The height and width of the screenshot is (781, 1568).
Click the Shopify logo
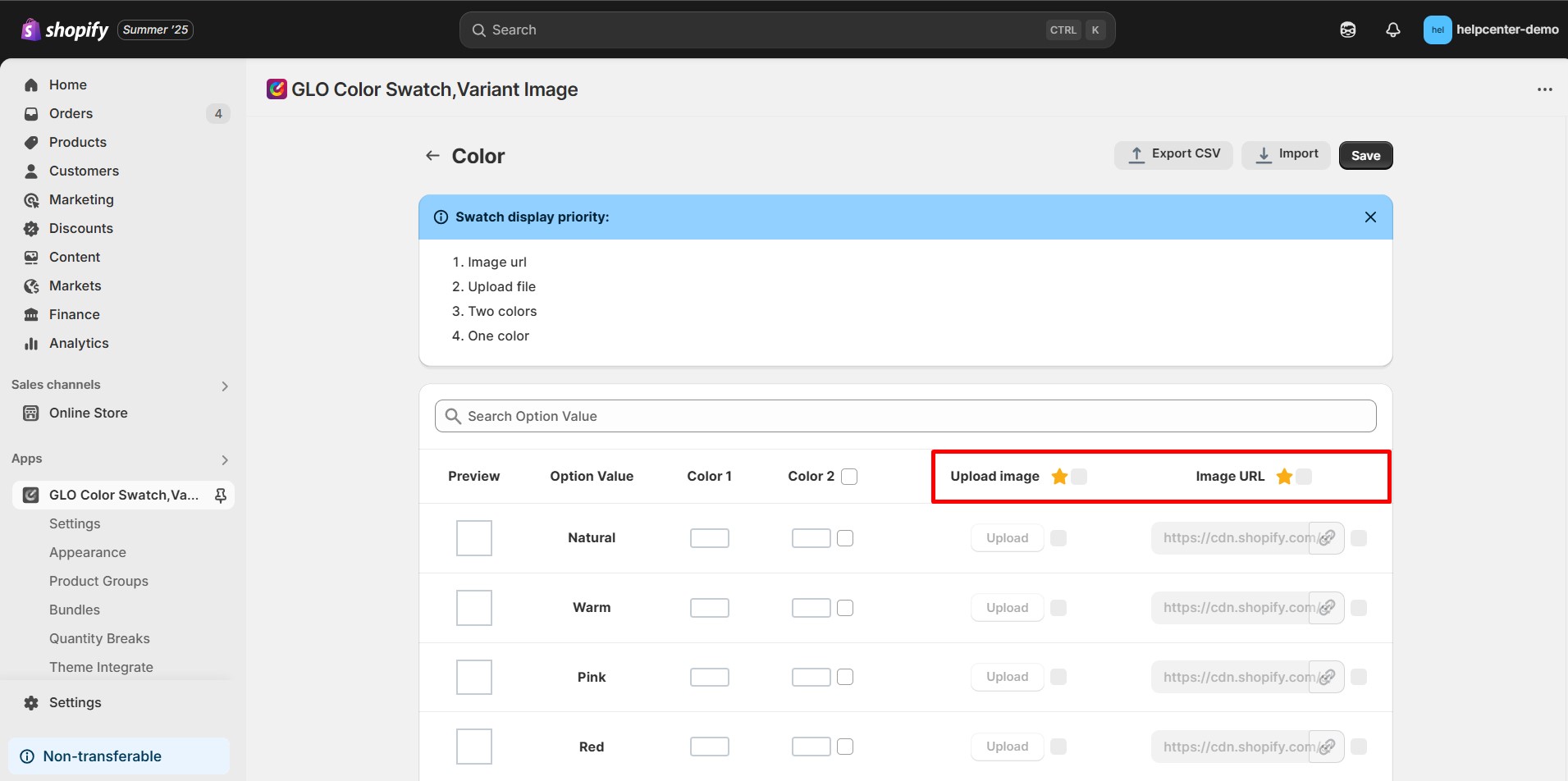(x=65, y=30)
